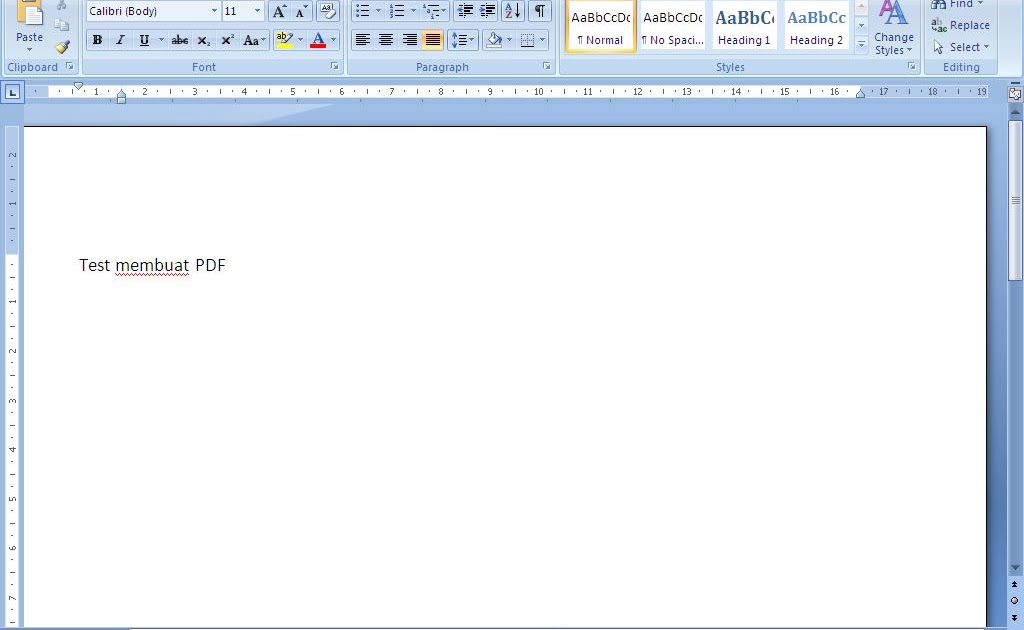Apply red font color
This screenshot has width=1024, height=630.
(x=318, y=40)
